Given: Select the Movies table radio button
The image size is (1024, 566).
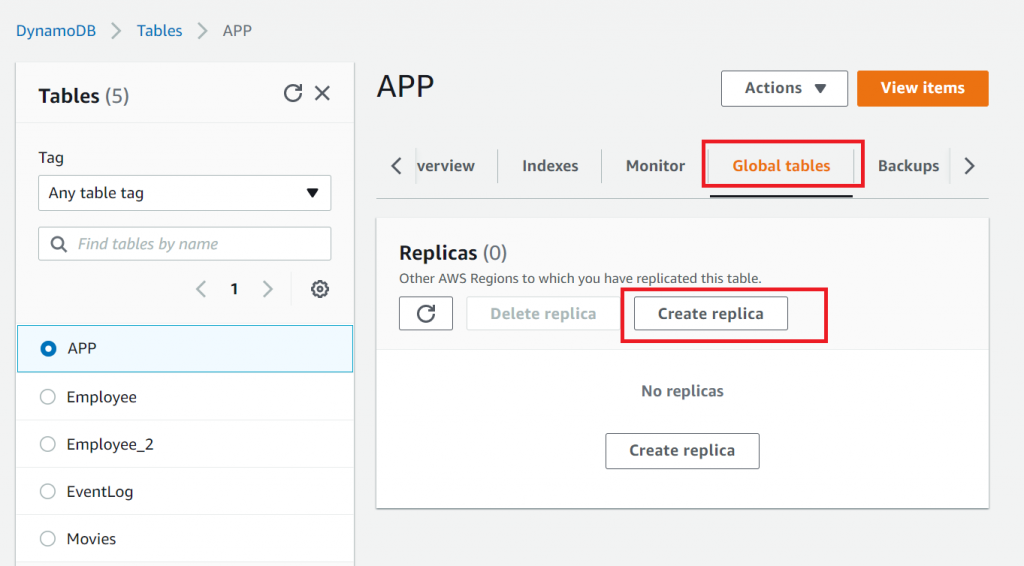Looking at the screenshot, I should [x=48, y=539].
